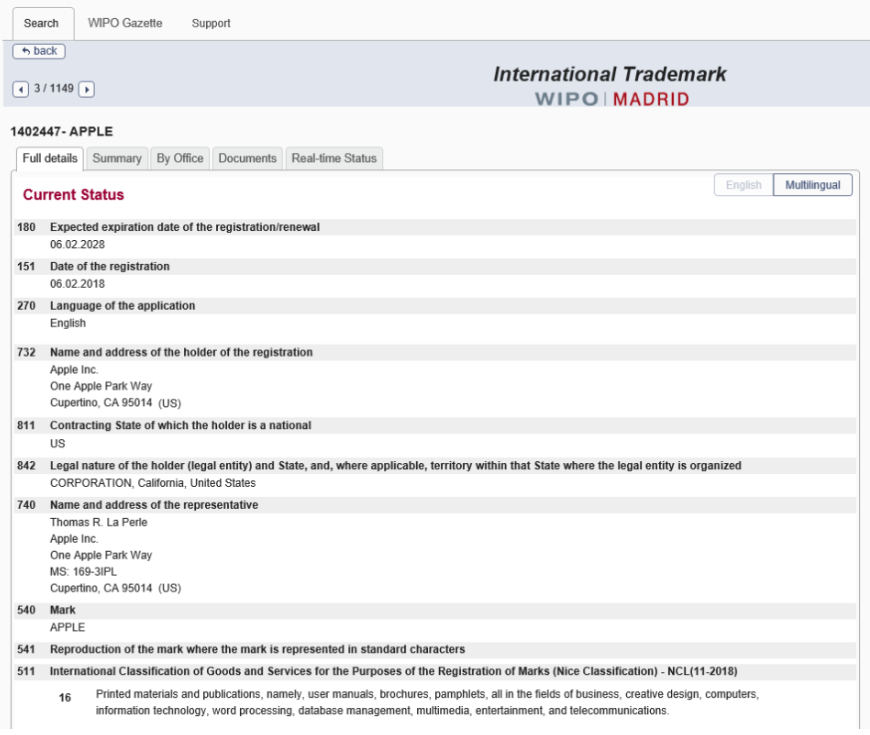Viewport: 870px width, 735px height.
Task: Select the expiration date 06.02.2028
Action: click(x=77, y=245)
